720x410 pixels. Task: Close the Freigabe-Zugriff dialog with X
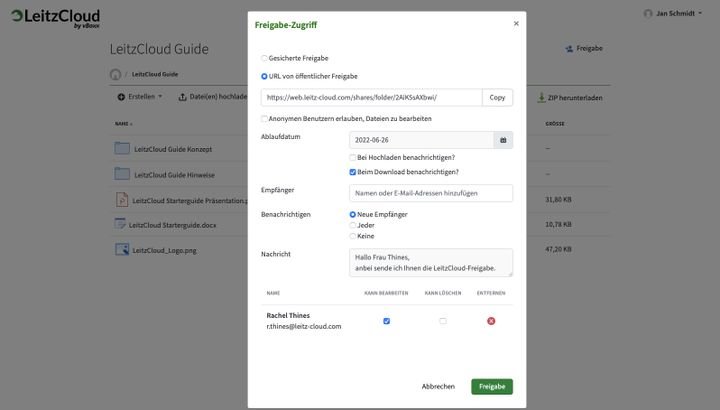click(516, 23)
